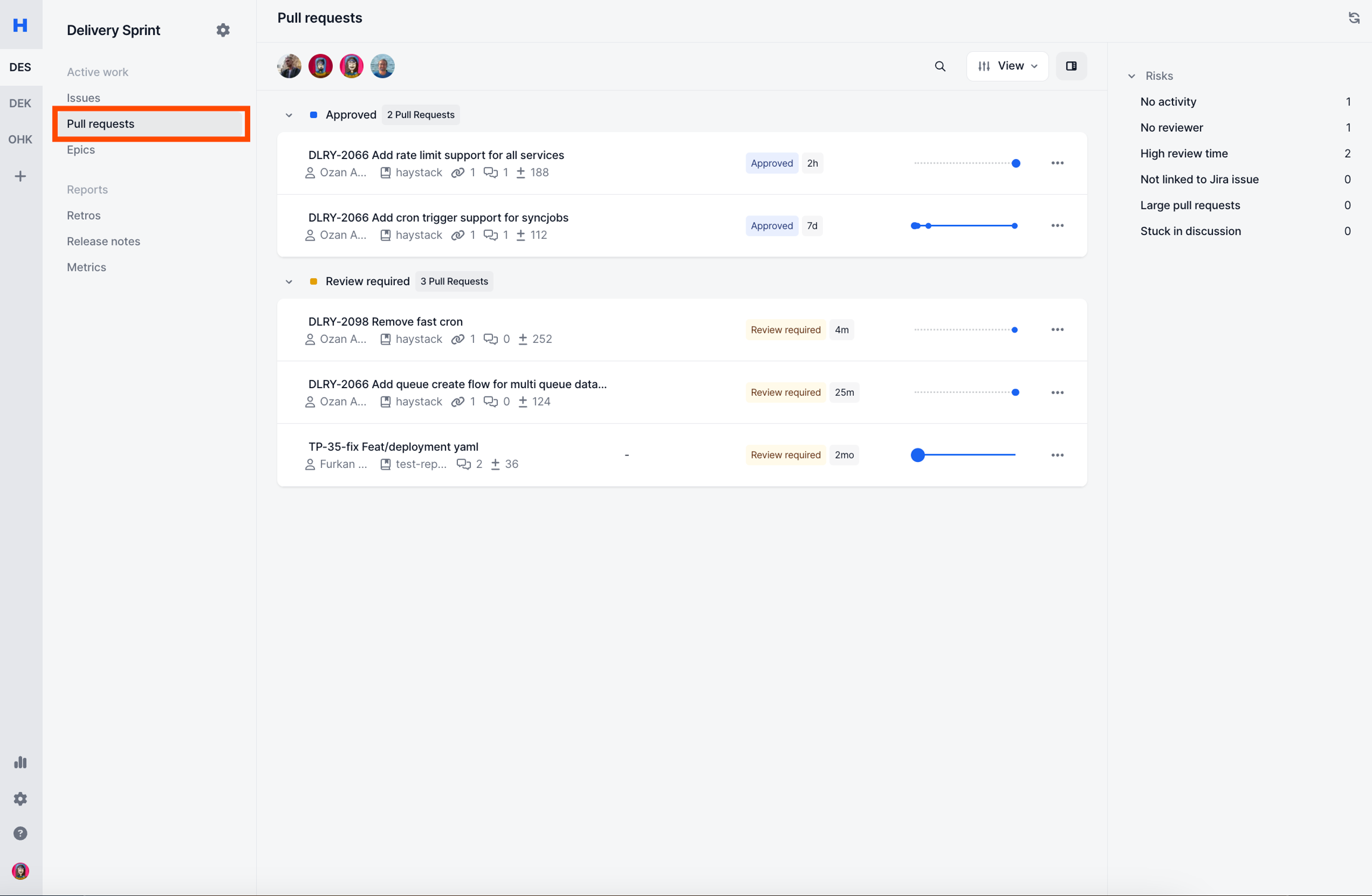
Task: Collapse the Approved group
Action: tap(289, 115)
